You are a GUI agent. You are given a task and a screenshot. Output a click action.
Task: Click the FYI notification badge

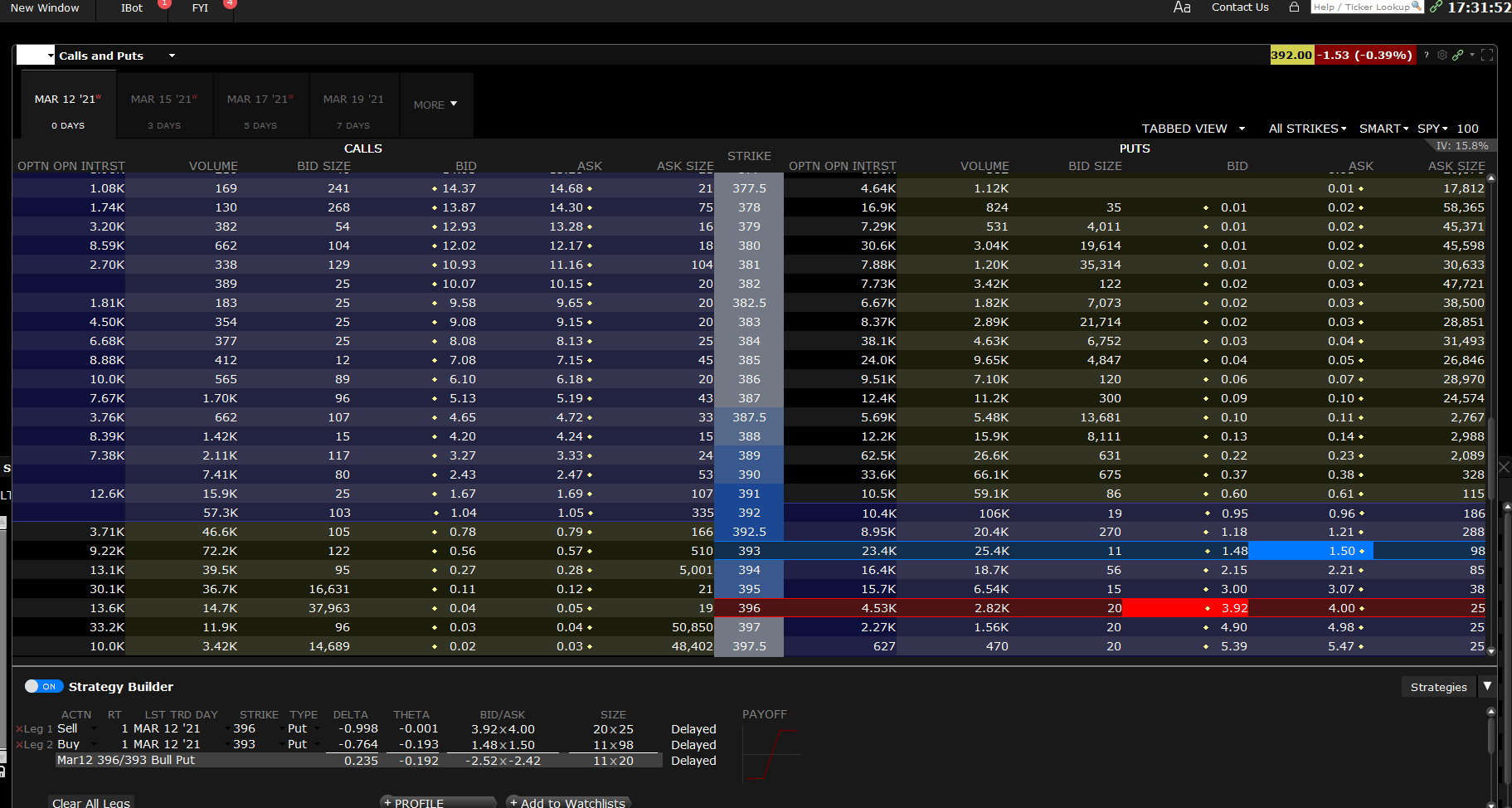click(230, 3)
